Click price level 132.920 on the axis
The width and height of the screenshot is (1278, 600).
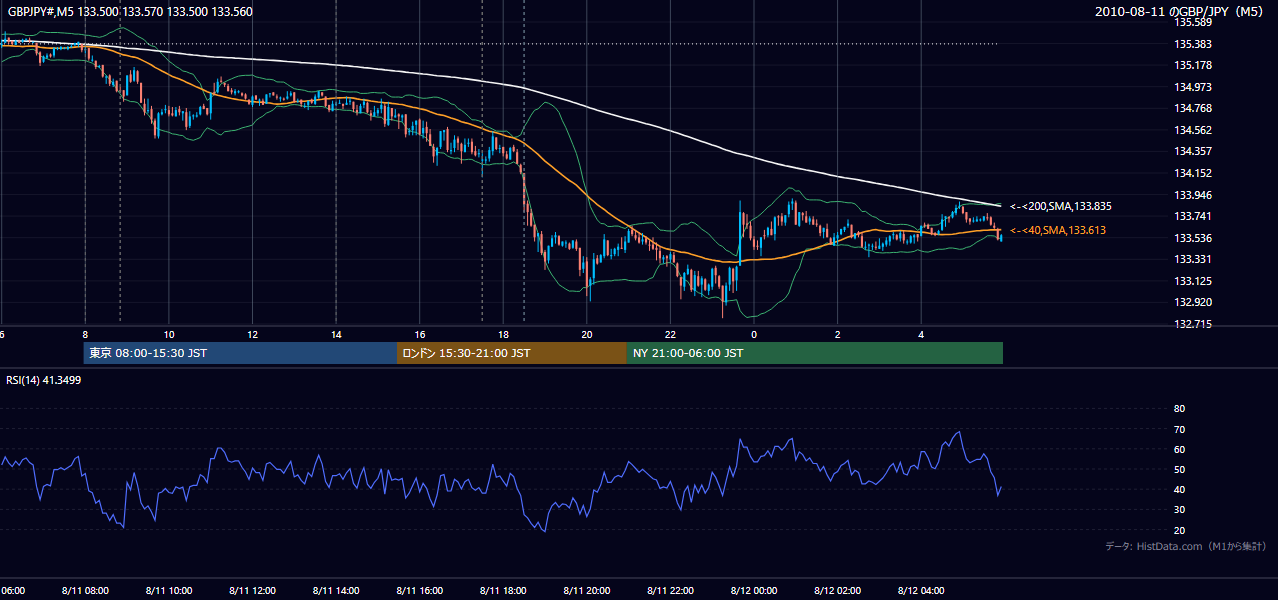coord(1192,302)
